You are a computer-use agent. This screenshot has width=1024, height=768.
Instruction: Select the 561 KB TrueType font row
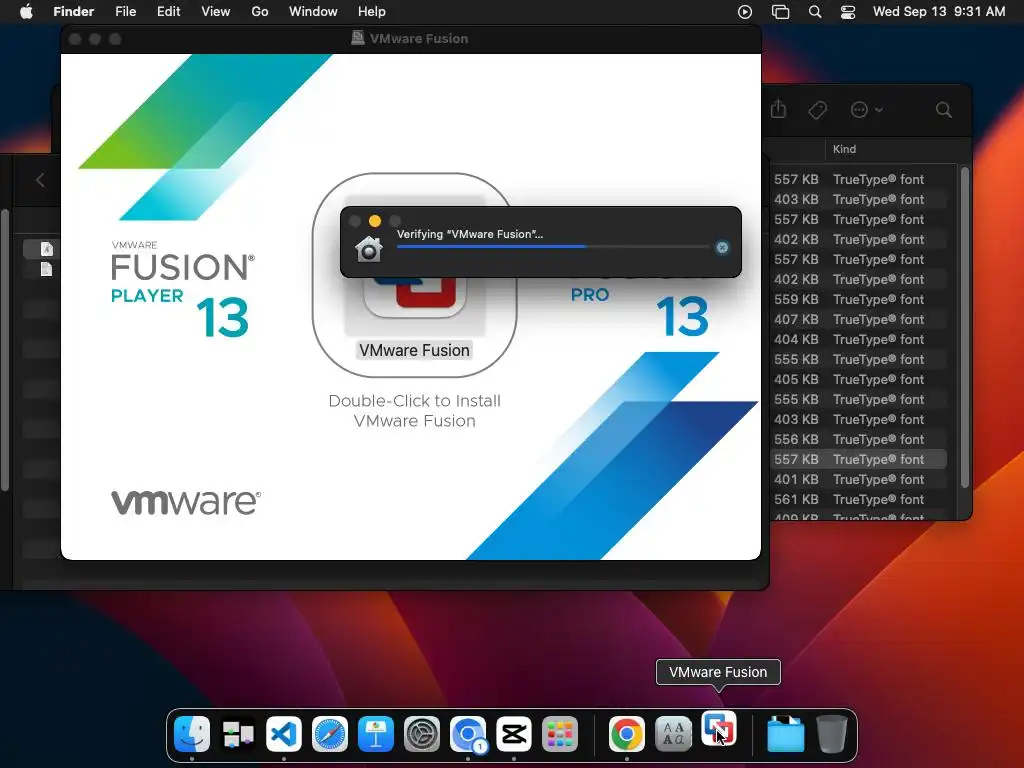(859, 500)
